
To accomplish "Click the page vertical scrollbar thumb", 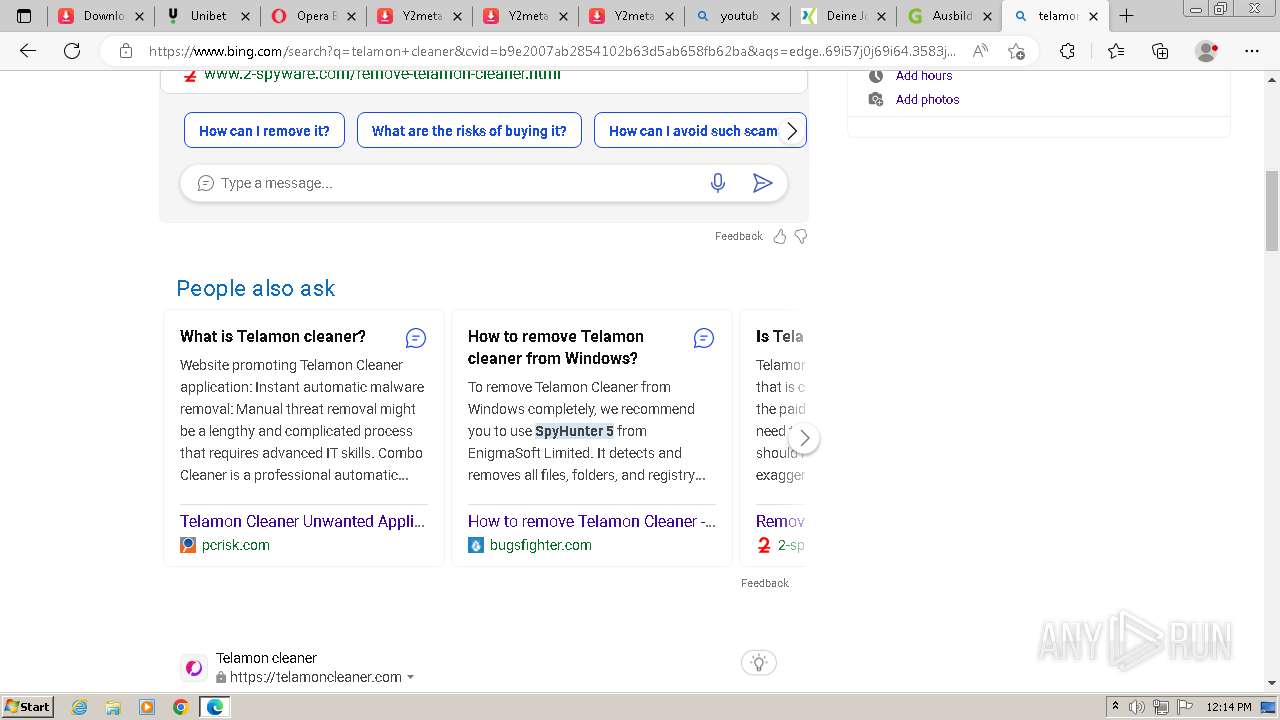I will coord(1272,211).
